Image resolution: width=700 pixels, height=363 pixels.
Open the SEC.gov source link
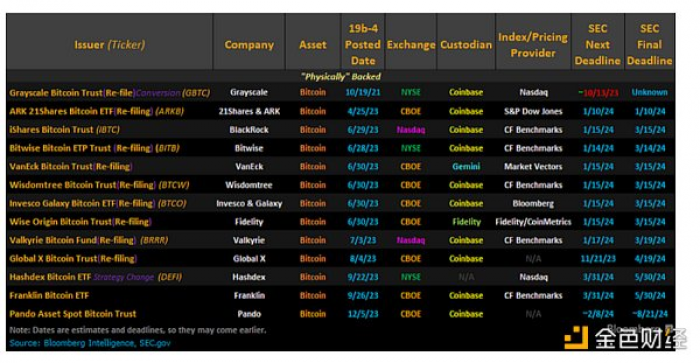click(x=155, y=343)
